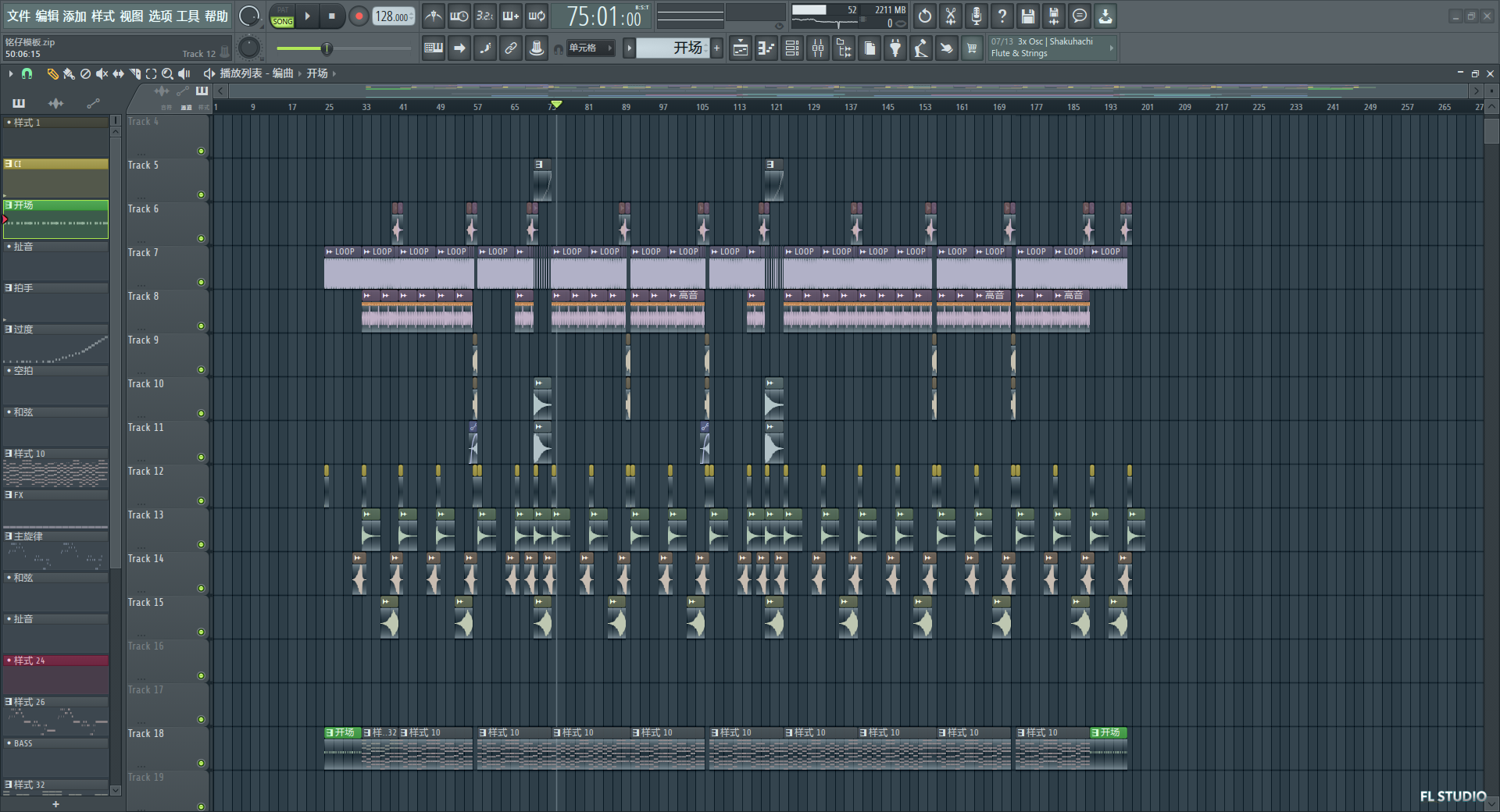Image resolution: width=1500 pixels, height=812 pixels.
Task: Click the one-click audio recording microphone
Action: click(977, 16)
